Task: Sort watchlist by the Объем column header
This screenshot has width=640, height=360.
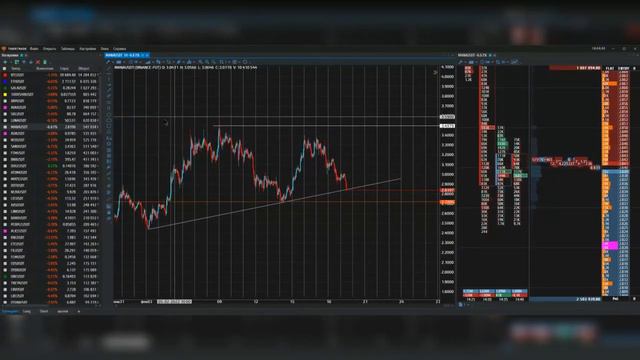Action: [x=84, y=69]
